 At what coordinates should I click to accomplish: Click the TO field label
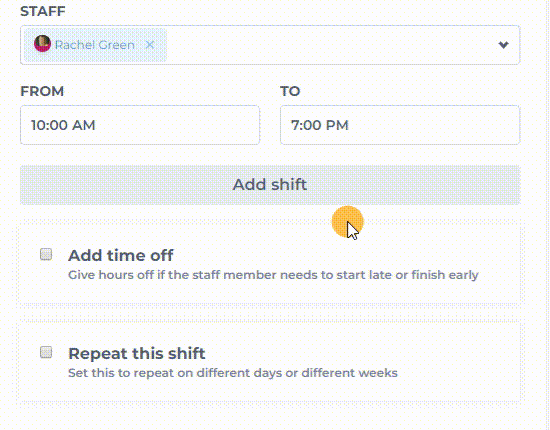coord(290,91)
